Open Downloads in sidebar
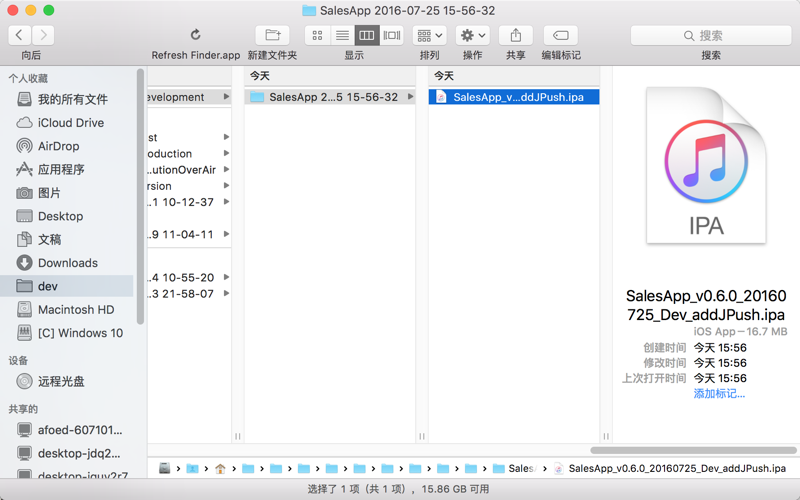Screen dimensions: 800x500 point(67,263)
